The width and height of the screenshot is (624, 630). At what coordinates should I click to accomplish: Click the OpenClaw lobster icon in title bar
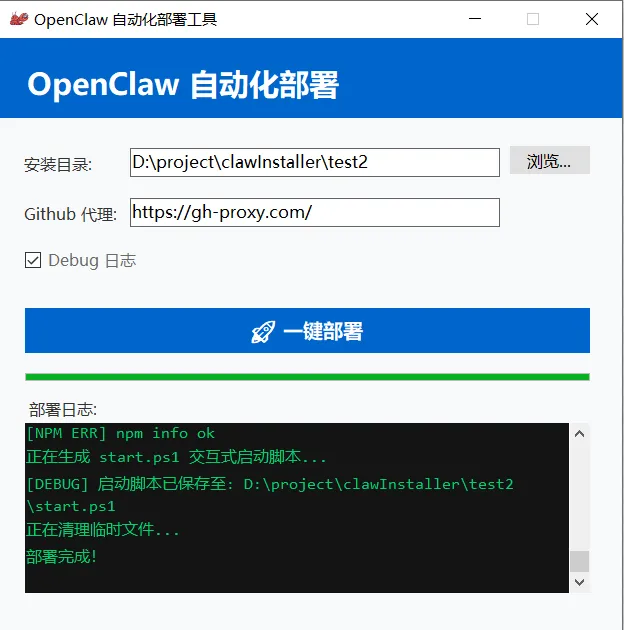tap(19, 19)
